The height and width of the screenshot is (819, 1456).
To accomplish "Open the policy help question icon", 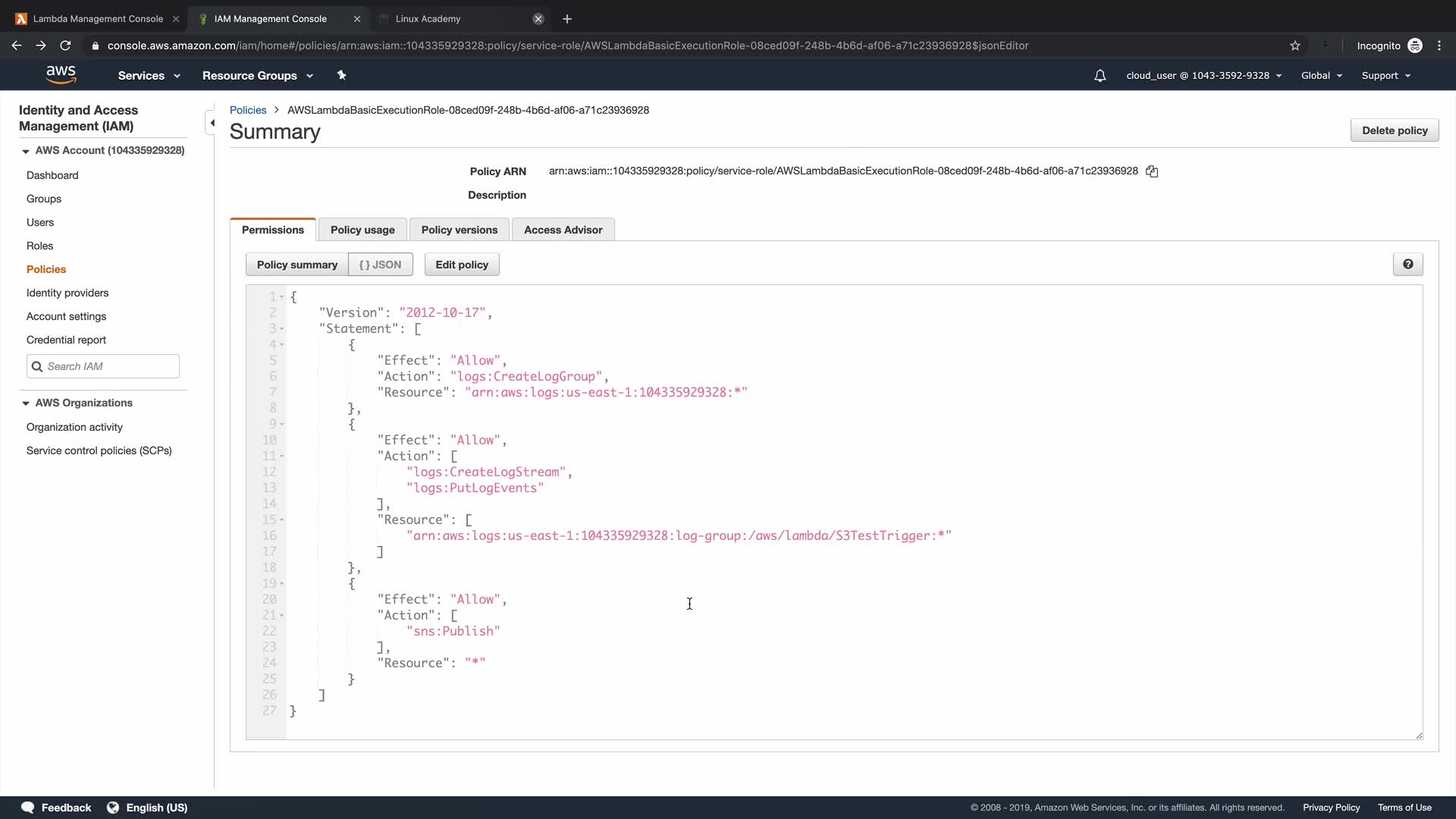I will click(1407, 265).
